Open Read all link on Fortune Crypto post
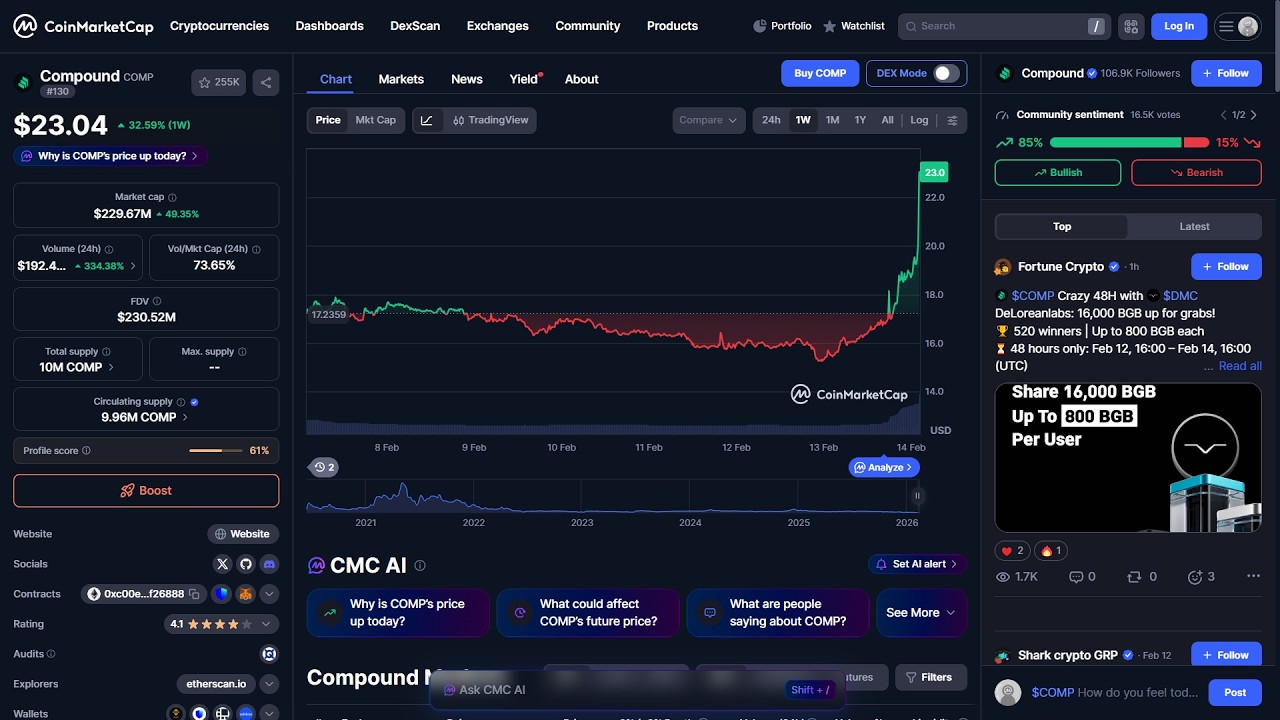1280x720 pixels. (x=1240, y=366)
